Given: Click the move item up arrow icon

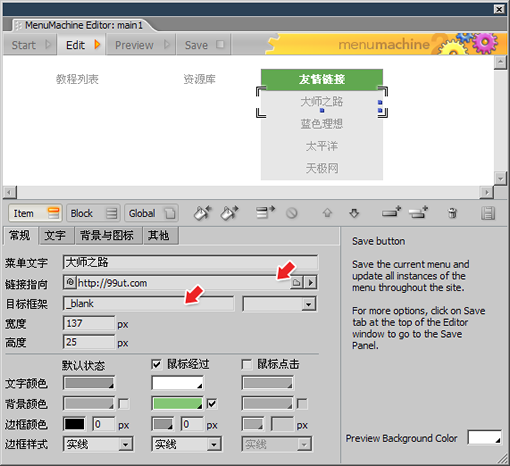Looking at the screenshot, I should (x=327, y=213).
